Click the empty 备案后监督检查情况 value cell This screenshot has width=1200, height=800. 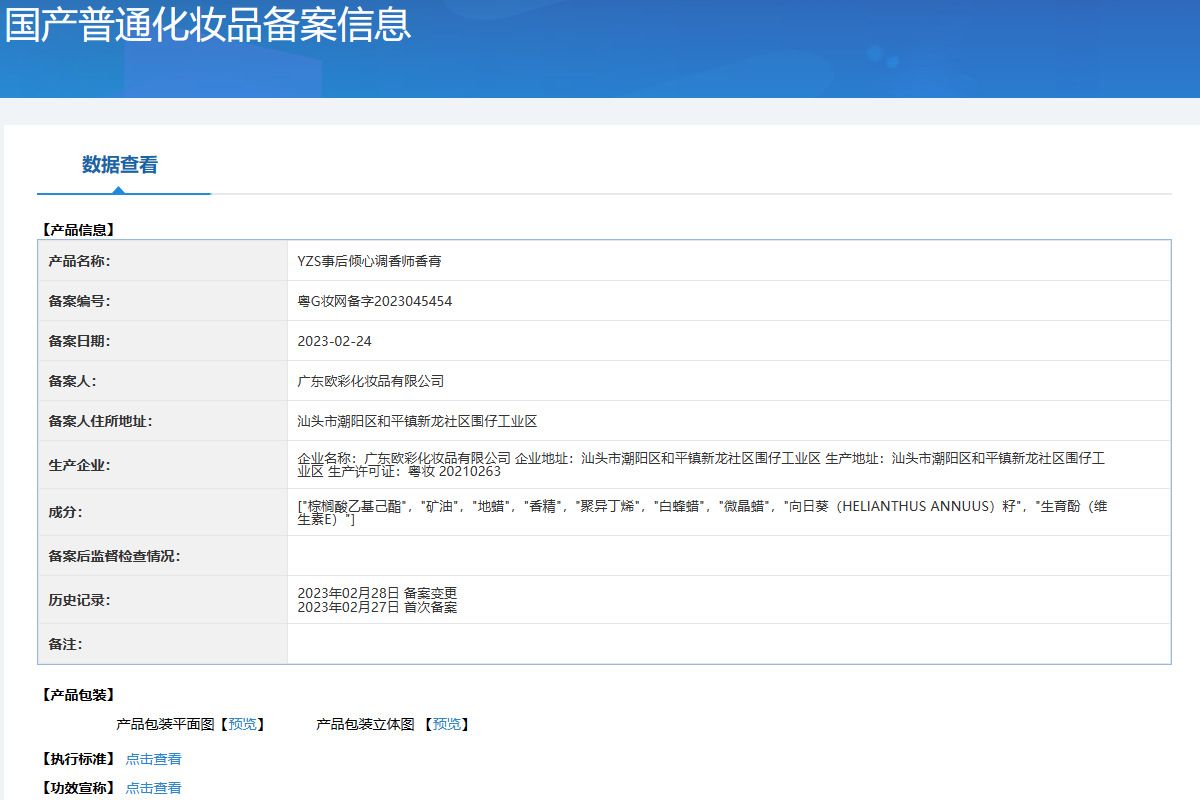[728, 556]
